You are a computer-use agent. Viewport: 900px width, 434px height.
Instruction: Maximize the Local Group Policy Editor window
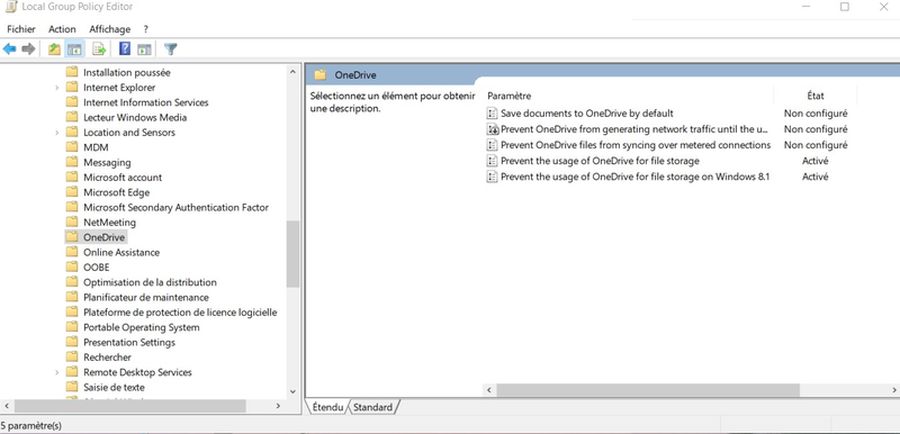tap(844, 7)
